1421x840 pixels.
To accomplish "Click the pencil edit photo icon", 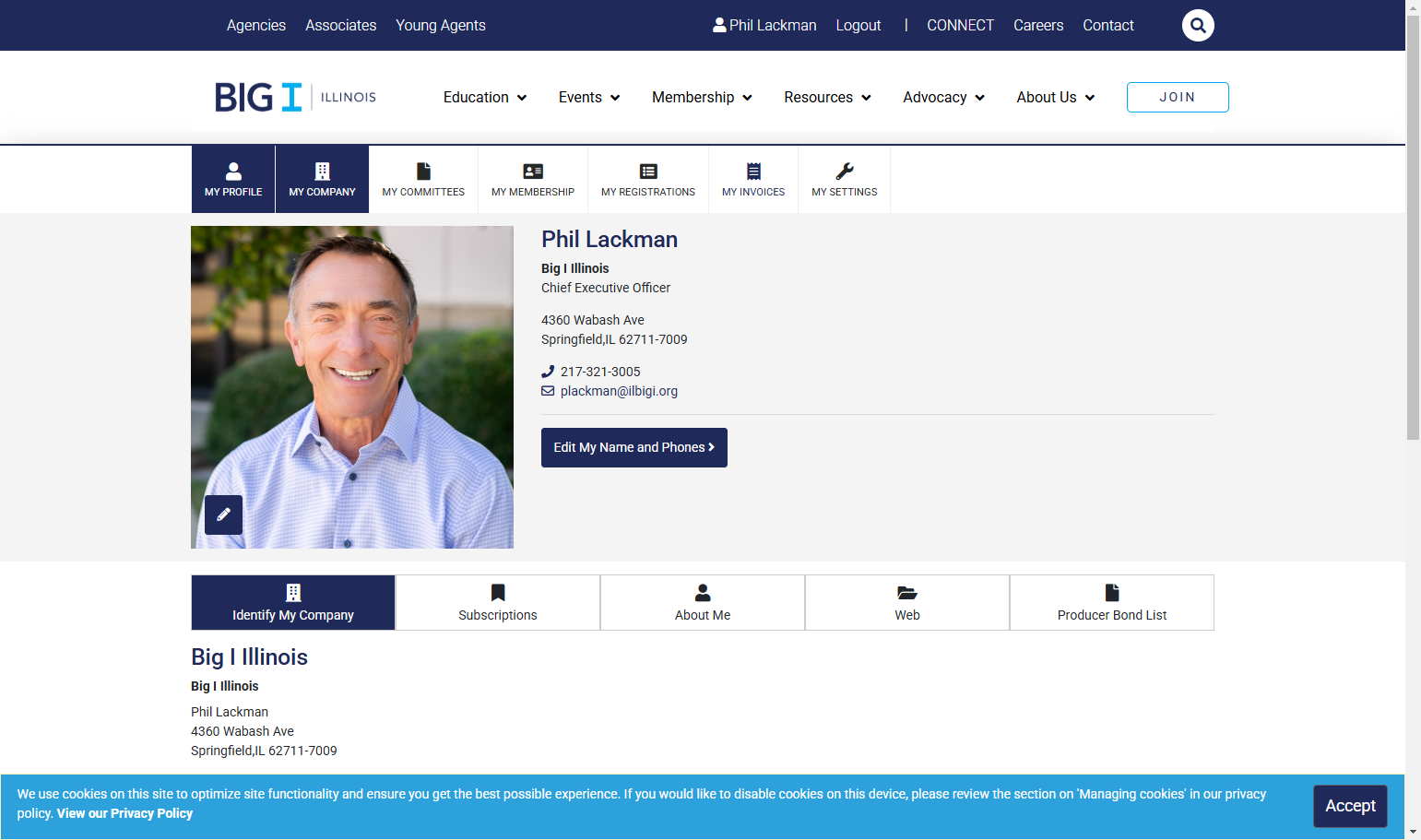I will pos(223,515).
